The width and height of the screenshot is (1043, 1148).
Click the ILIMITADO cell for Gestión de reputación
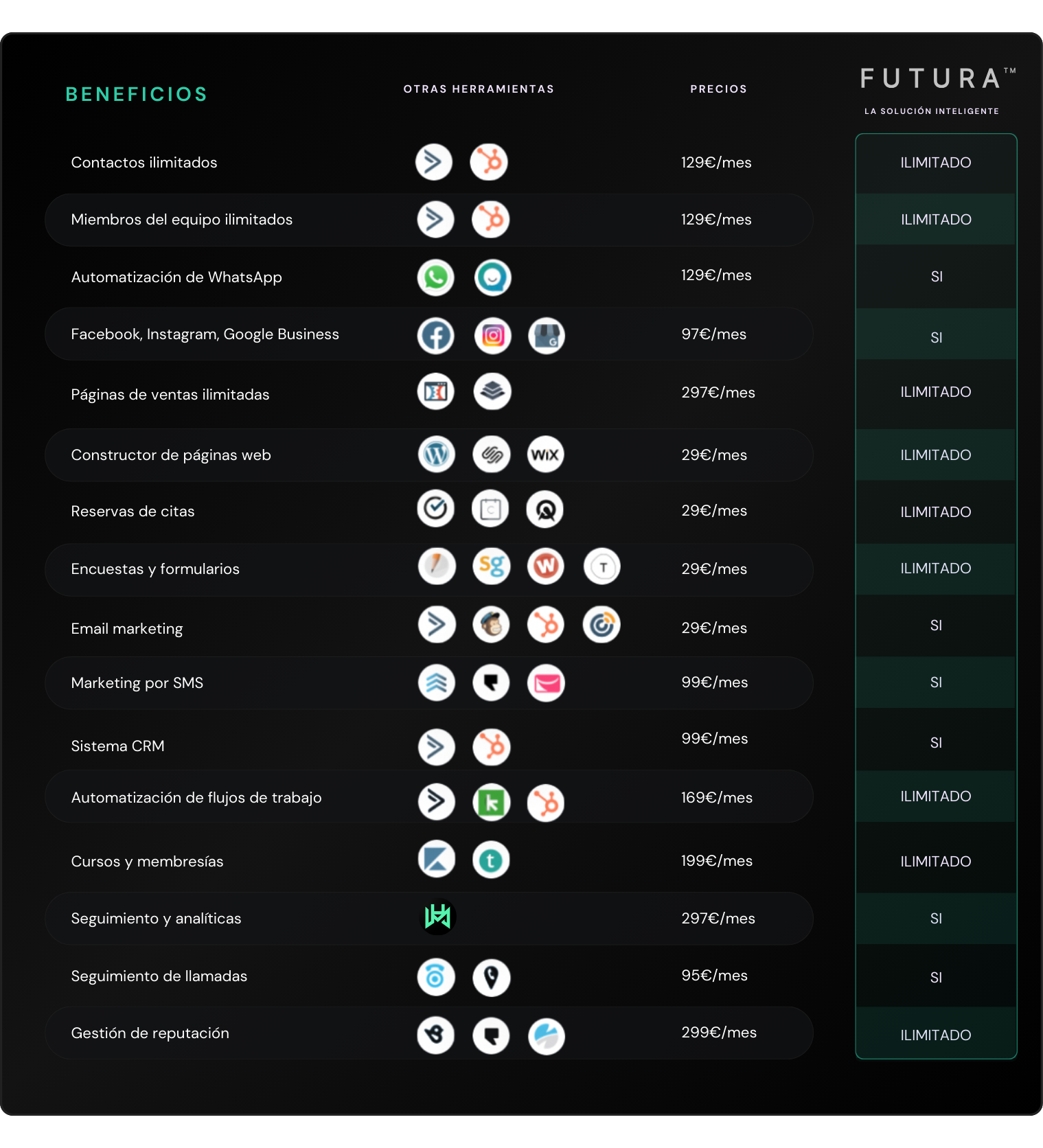pos(936,1034)
